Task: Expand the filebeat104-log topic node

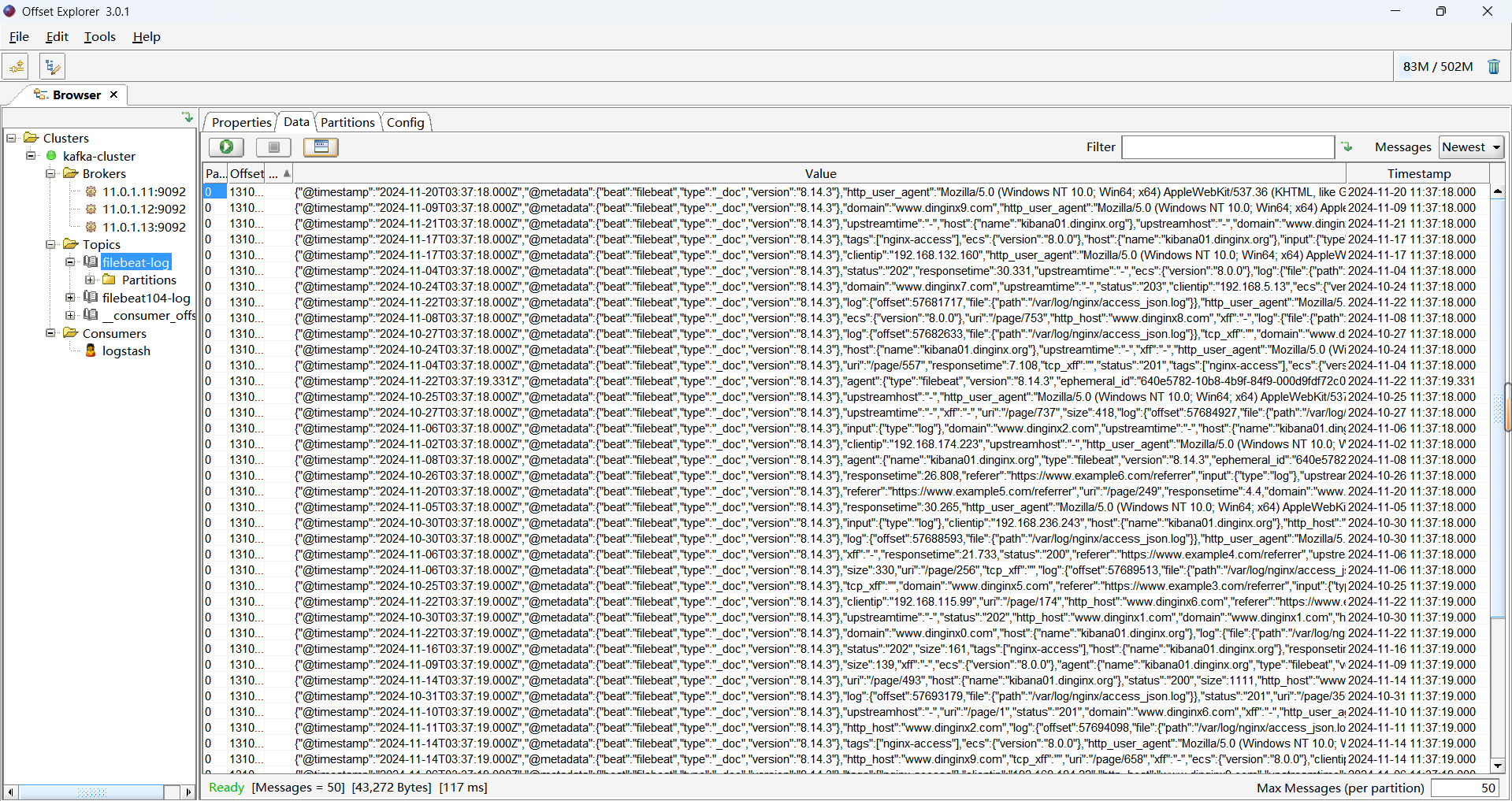Action: point(70,298)
